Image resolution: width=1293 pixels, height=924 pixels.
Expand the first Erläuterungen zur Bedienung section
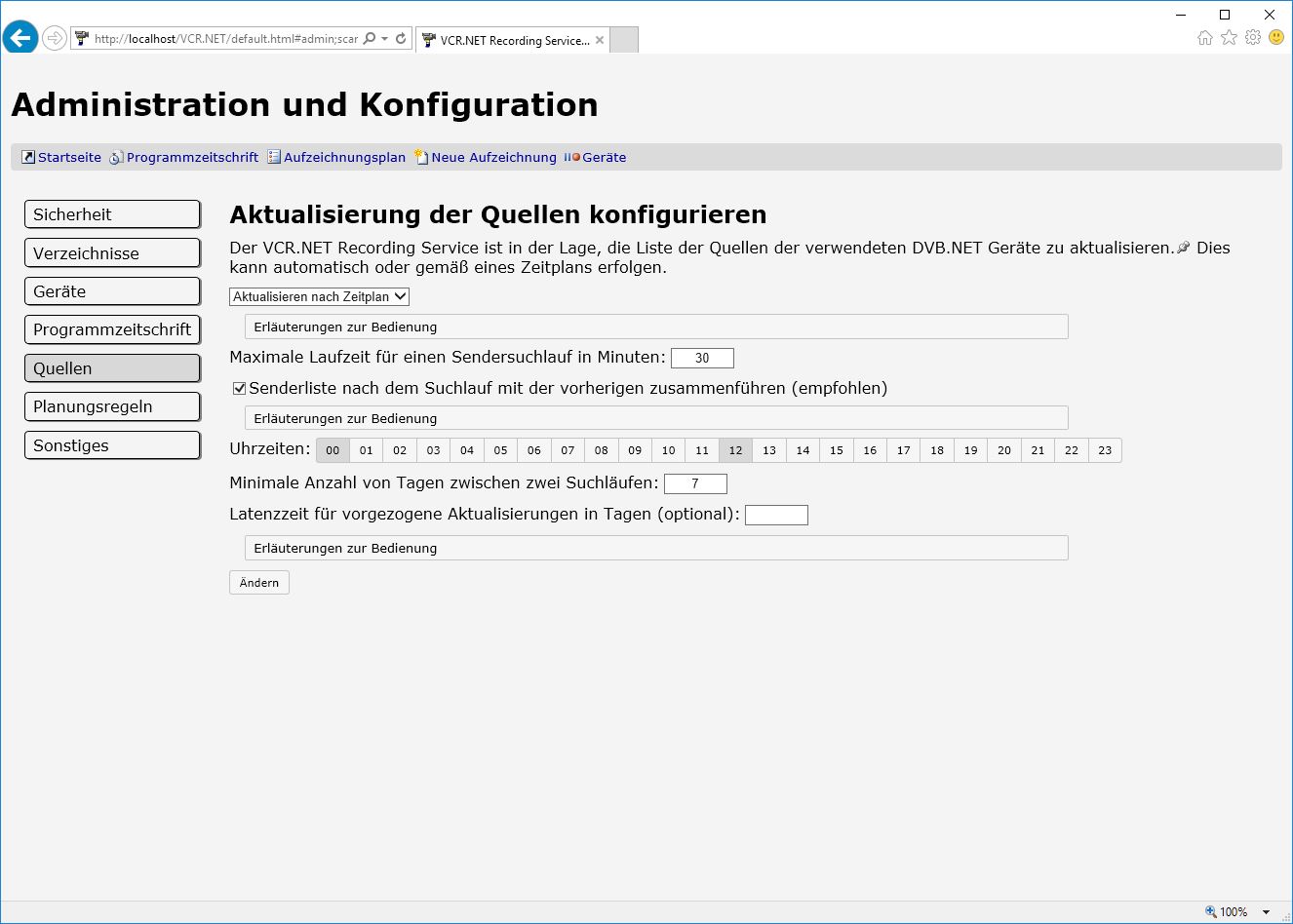click(x=655, y=327)
